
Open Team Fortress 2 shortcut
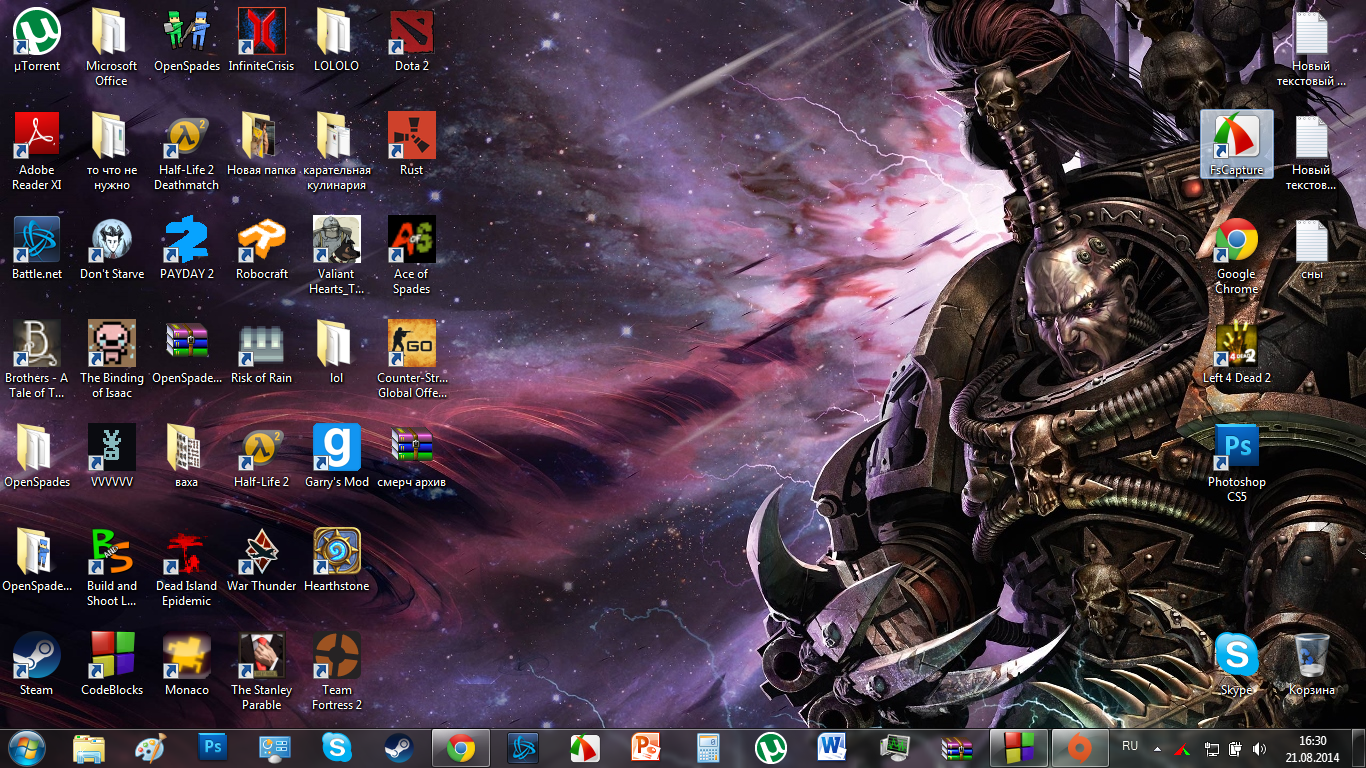coord(337,657)
